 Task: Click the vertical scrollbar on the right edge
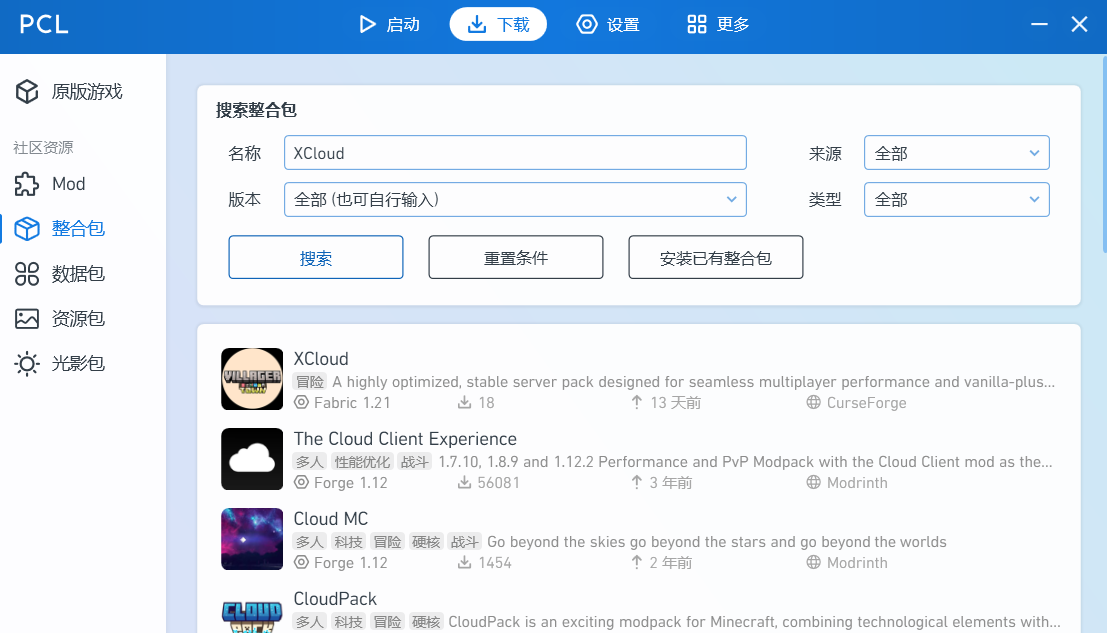pos(1104,155)
